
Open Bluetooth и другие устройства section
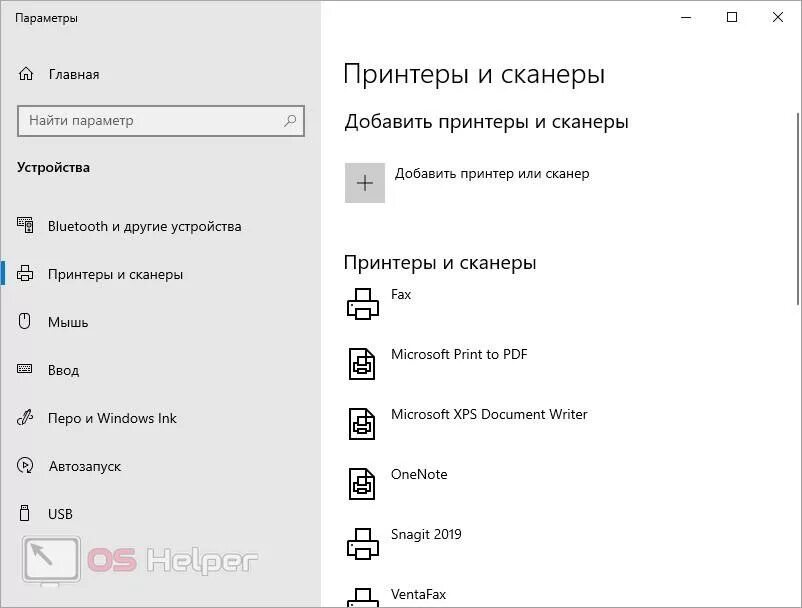point(144,226)
